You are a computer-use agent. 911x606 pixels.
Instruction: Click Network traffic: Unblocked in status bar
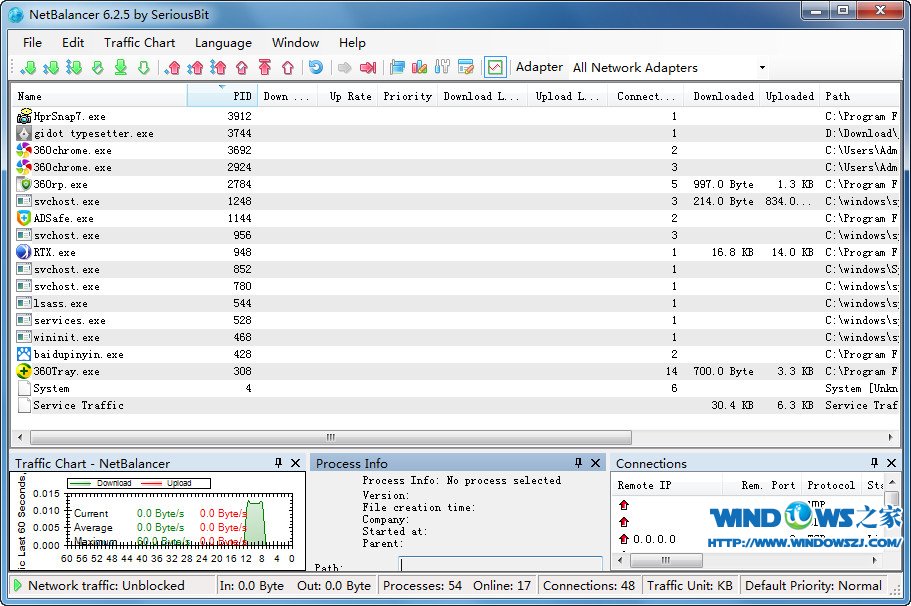tap(105, 586)
